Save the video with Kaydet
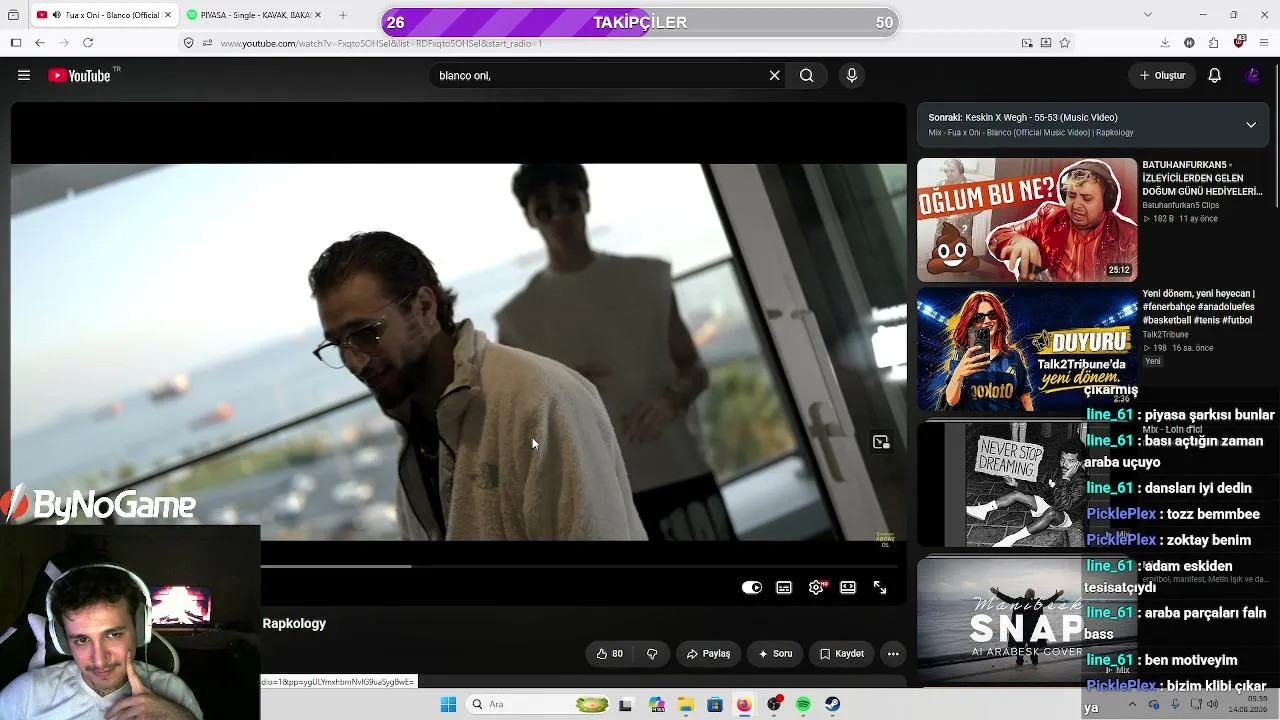This screenshot has height=720, width=1280. tap(842, 654)
